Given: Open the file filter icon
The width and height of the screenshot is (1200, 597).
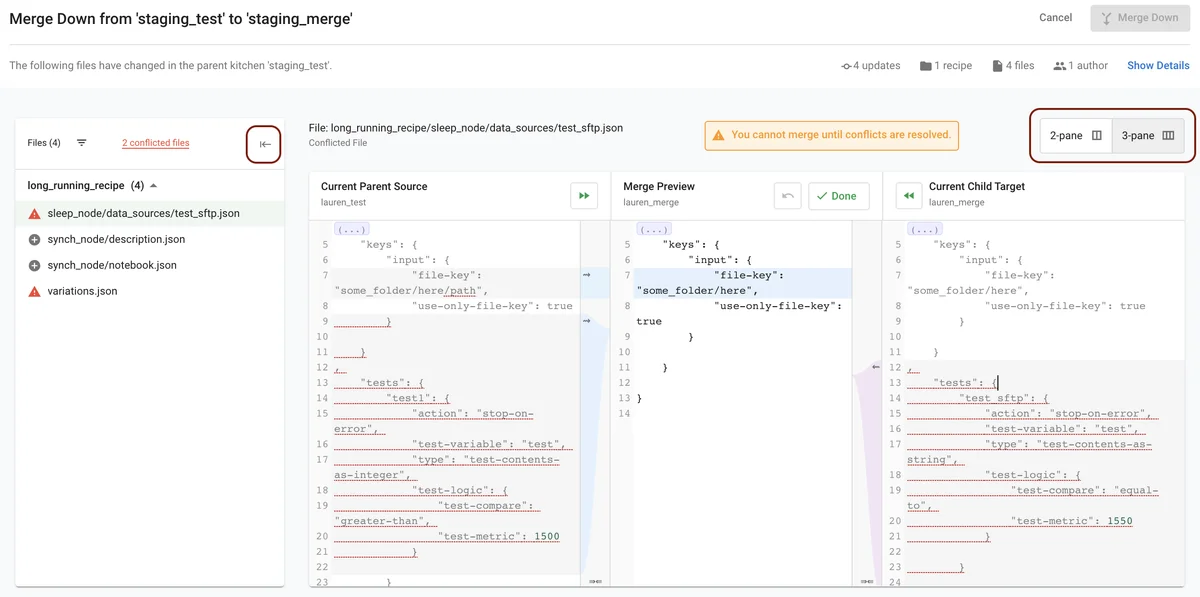Looking at the screenshot, I should (x=82, y=143).
